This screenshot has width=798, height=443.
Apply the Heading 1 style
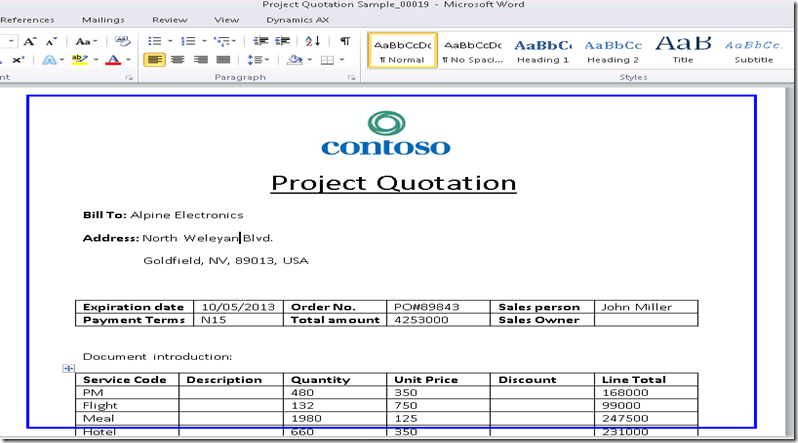[x=543, y=50]
